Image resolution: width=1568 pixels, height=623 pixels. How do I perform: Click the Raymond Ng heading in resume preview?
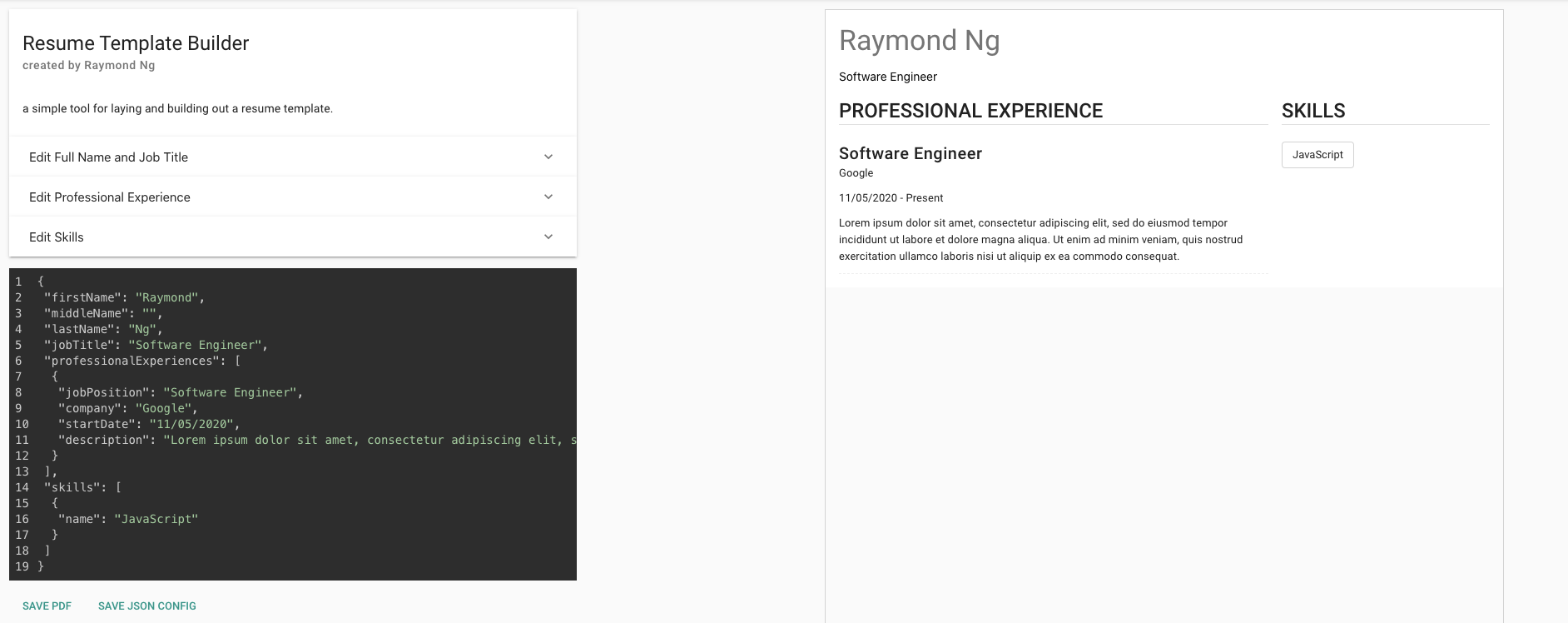pos(919,41)
